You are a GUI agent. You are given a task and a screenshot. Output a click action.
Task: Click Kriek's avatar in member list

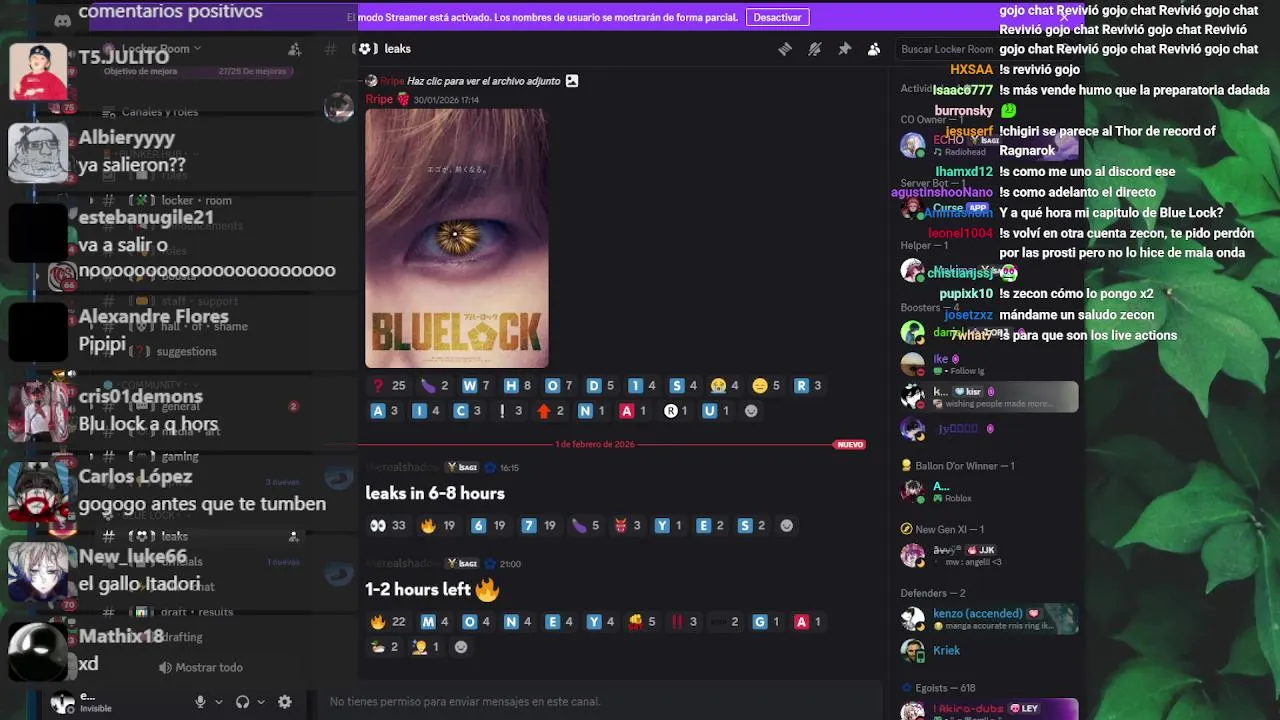point(912,651)
